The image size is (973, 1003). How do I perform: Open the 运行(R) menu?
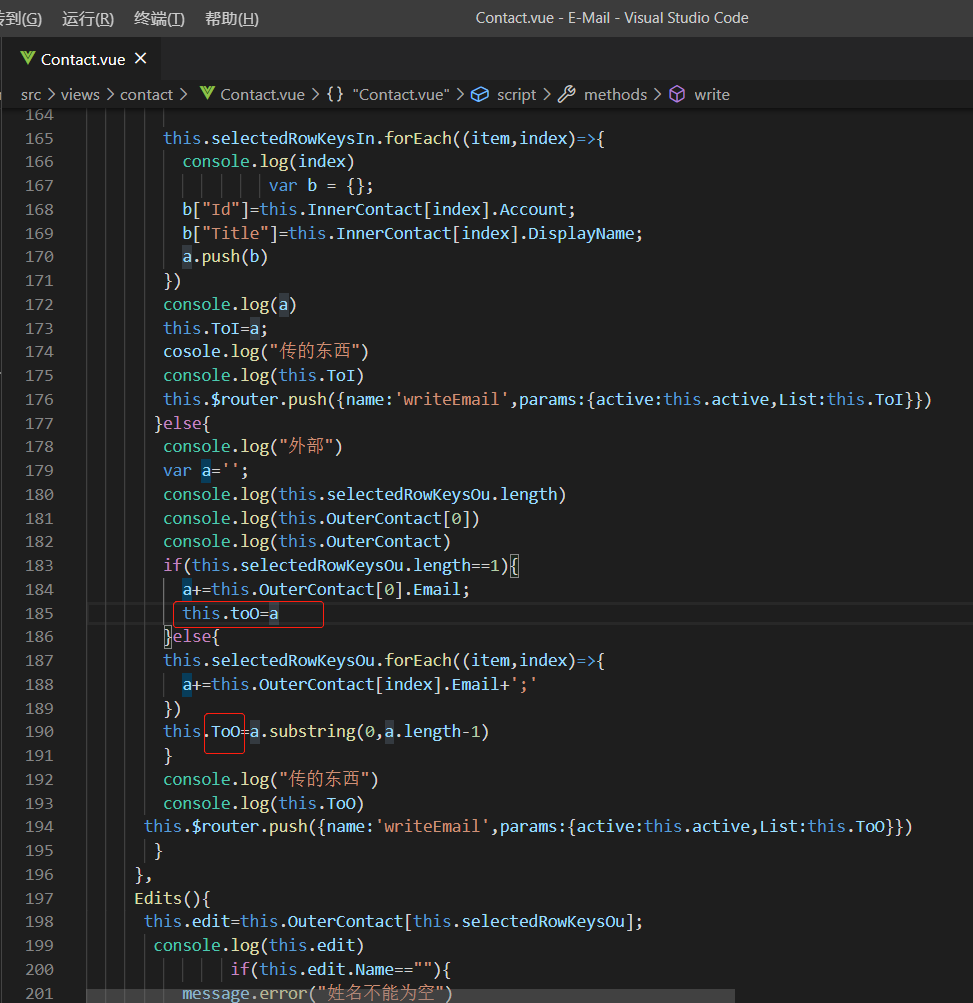(88, 18)
